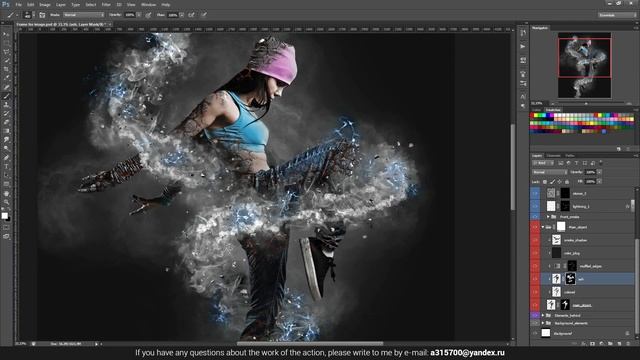
Task: Change screen mode via the bottom toolbox icon
Action: point(6,236)
